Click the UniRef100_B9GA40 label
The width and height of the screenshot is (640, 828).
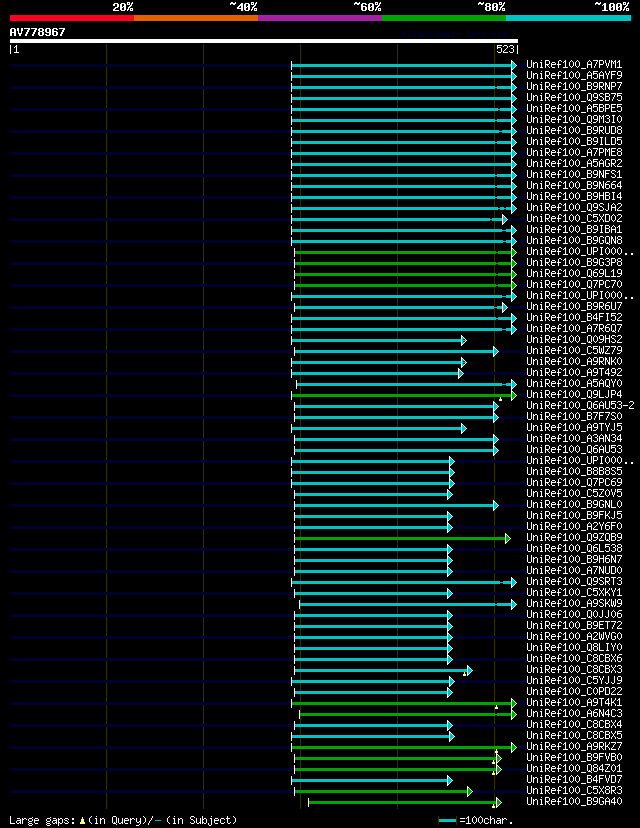pos(574,802)
